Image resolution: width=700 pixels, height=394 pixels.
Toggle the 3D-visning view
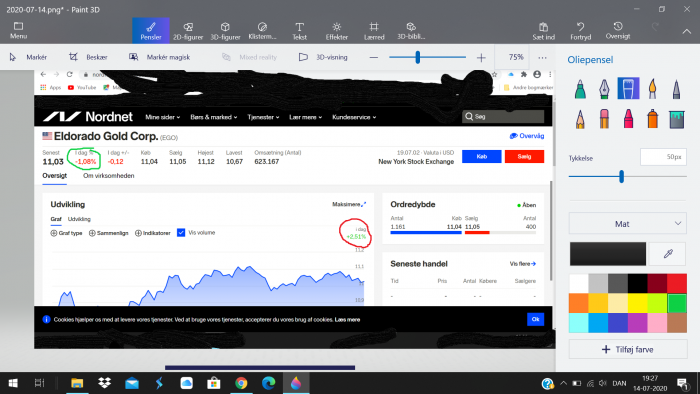tap(323, 57)
